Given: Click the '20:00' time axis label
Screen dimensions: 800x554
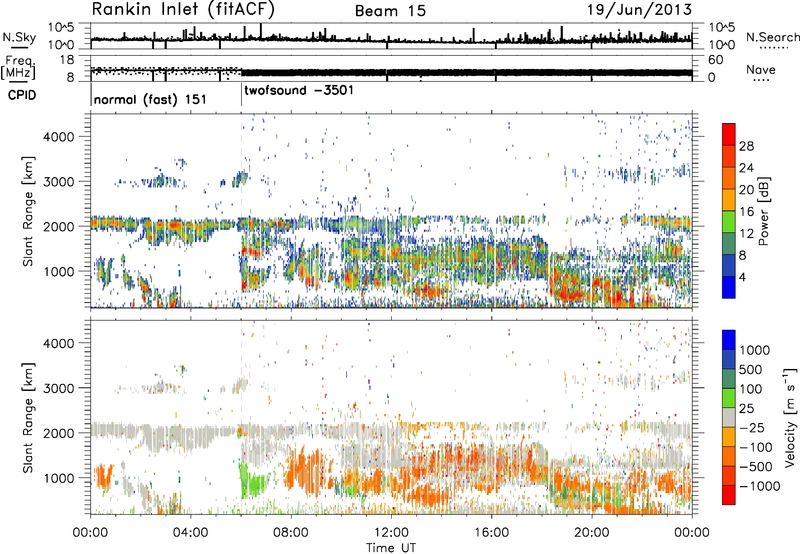Looking at the screenshot, I should 591,533.
